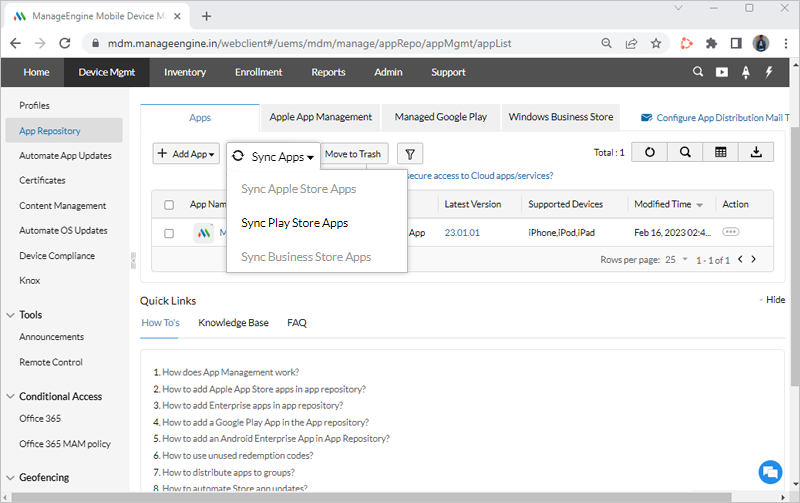Image resolution: width=800 pixels, height=503 pixels.
Task: Click the Move to Trash button
Action: (x=353, y=154)
